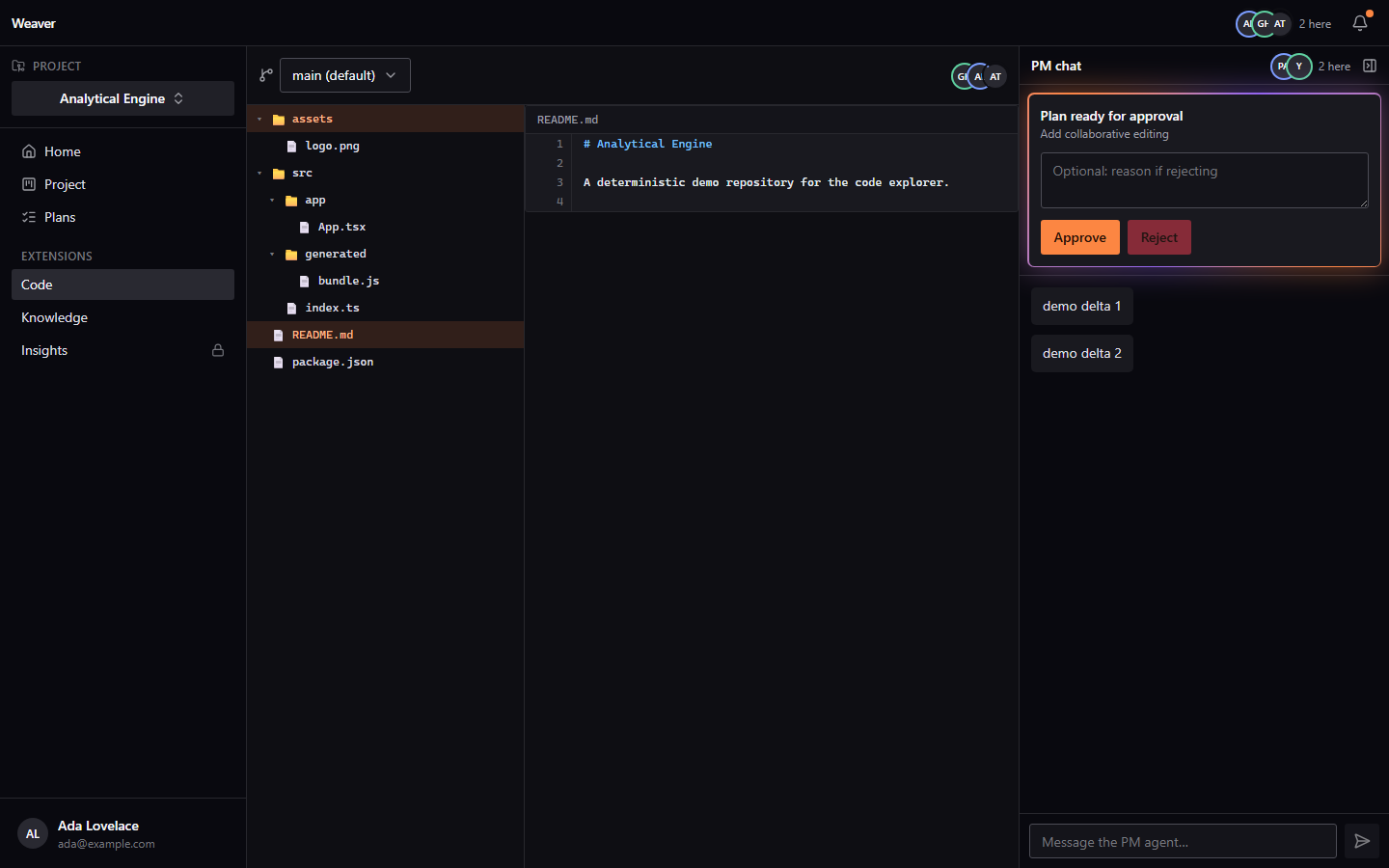Viewport: 1389px width, 868px height.
Task: Click the Weaver logo text
Action: click(x=34, y=23)
